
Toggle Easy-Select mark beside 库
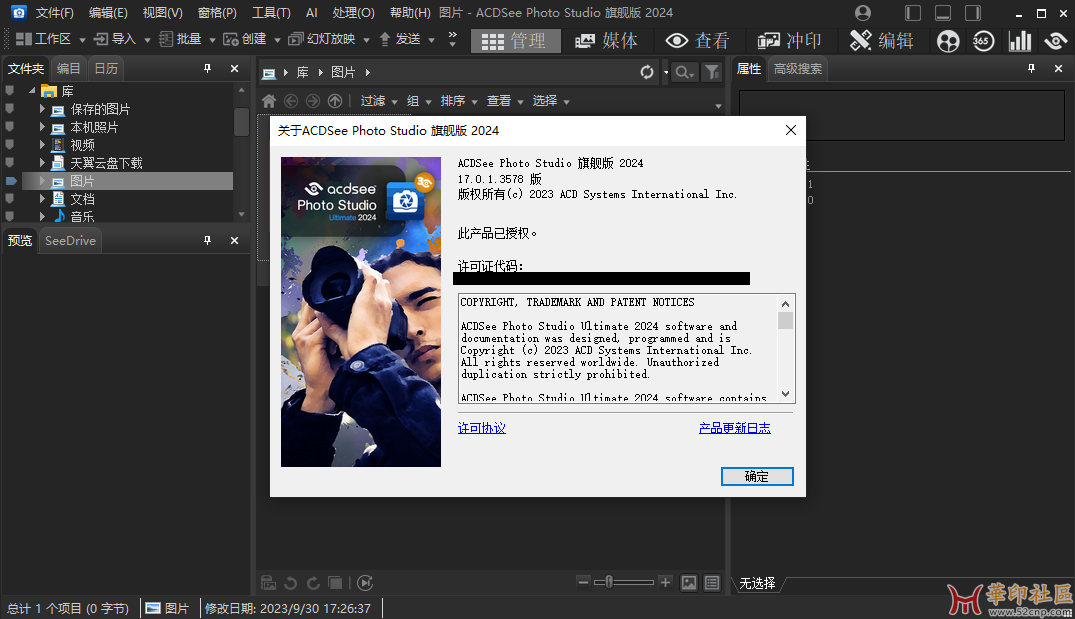click(10, 90)
